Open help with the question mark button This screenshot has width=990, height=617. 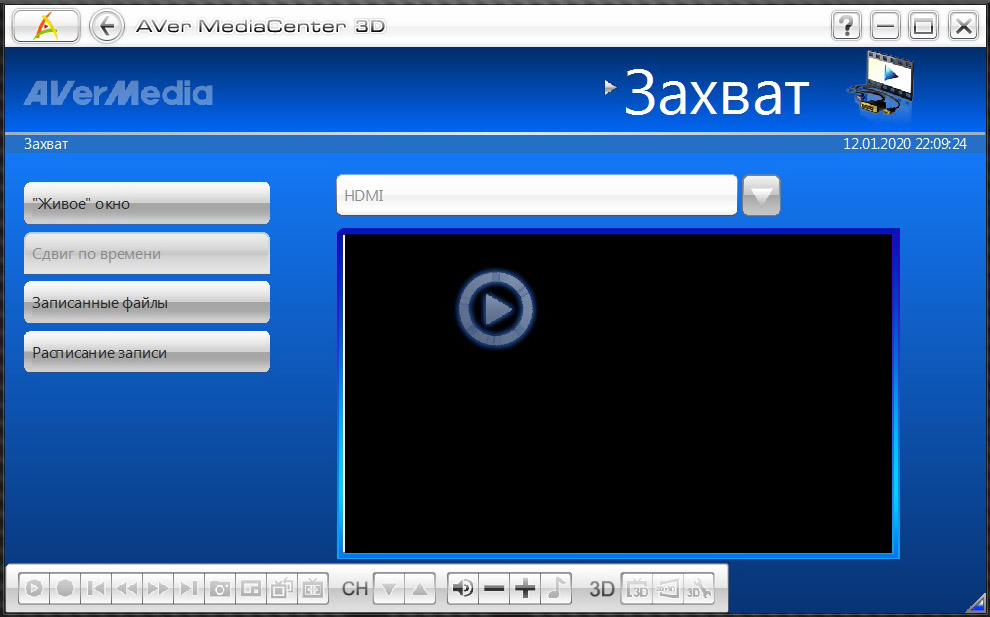[846, 27]
